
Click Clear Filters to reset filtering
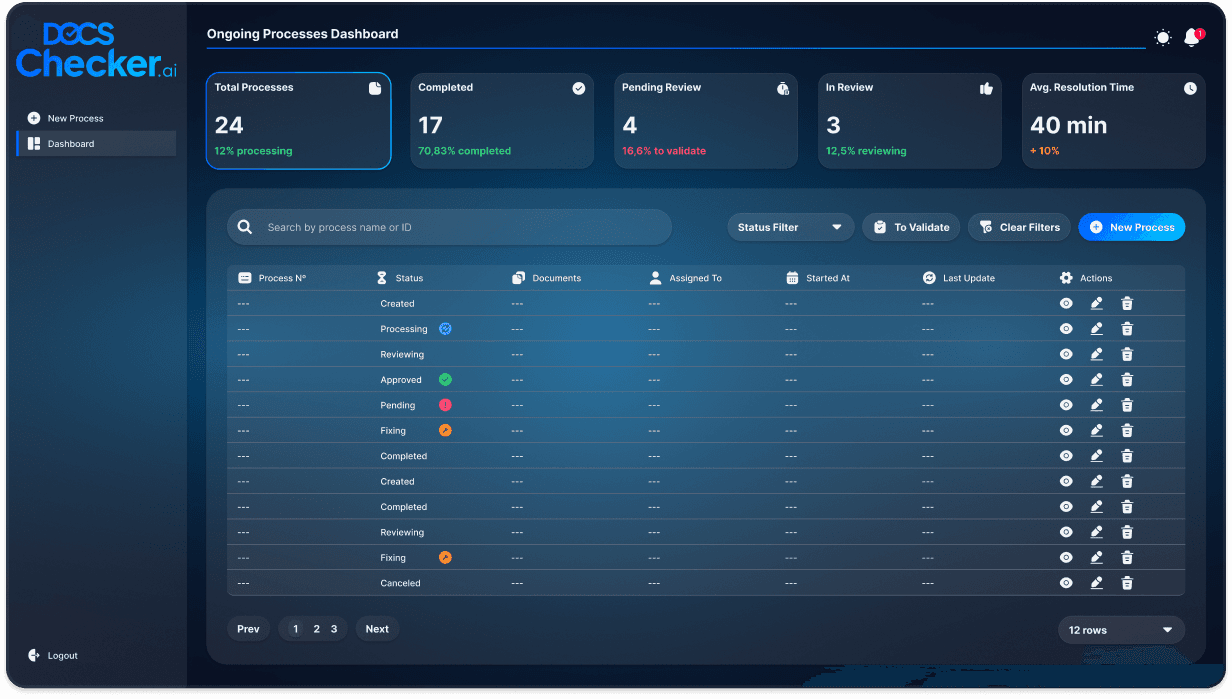[1019, 227]
